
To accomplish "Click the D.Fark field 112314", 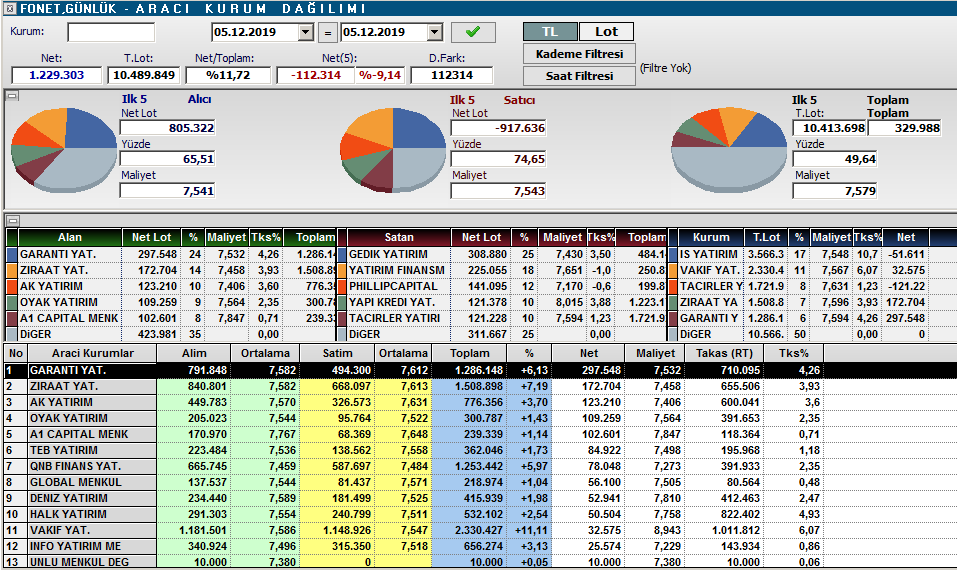I will pos(452,75).
